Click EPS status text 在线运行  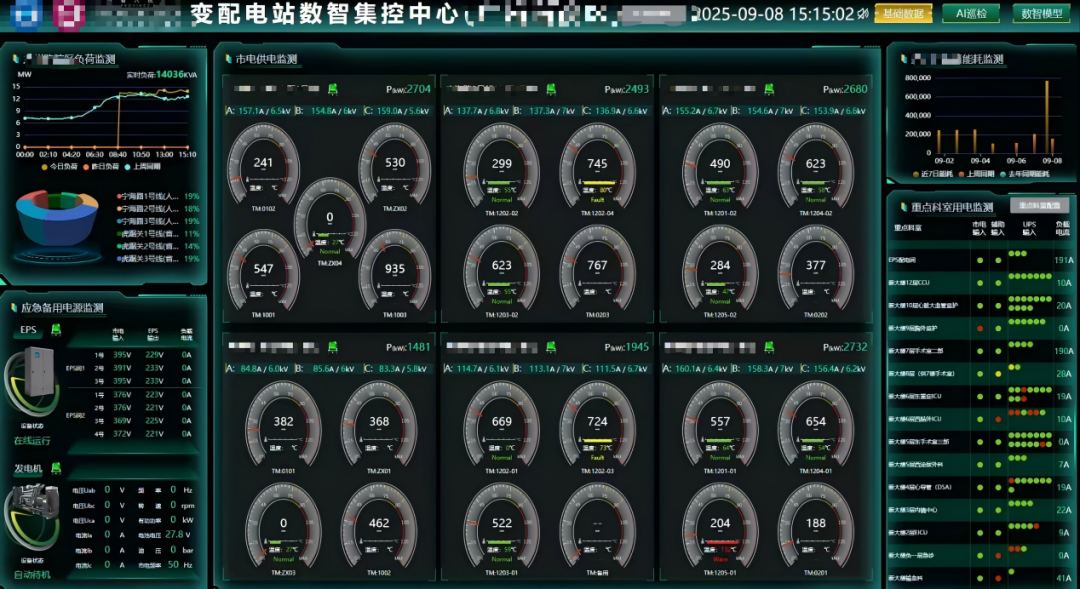click(32, 441)
